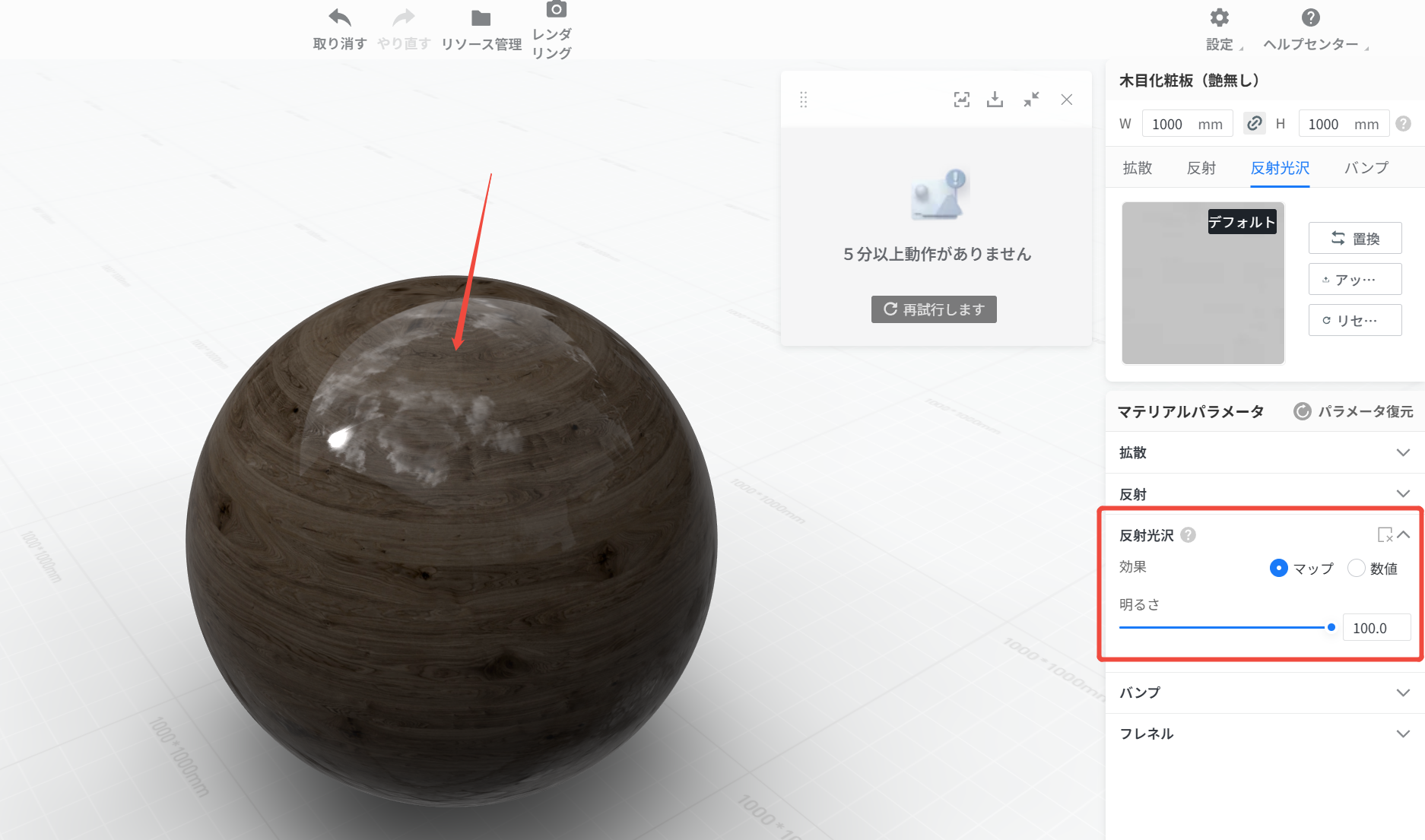The image size is (1425, 840).
Task: Click the rendering camera icon
Action: coord(556,9)
